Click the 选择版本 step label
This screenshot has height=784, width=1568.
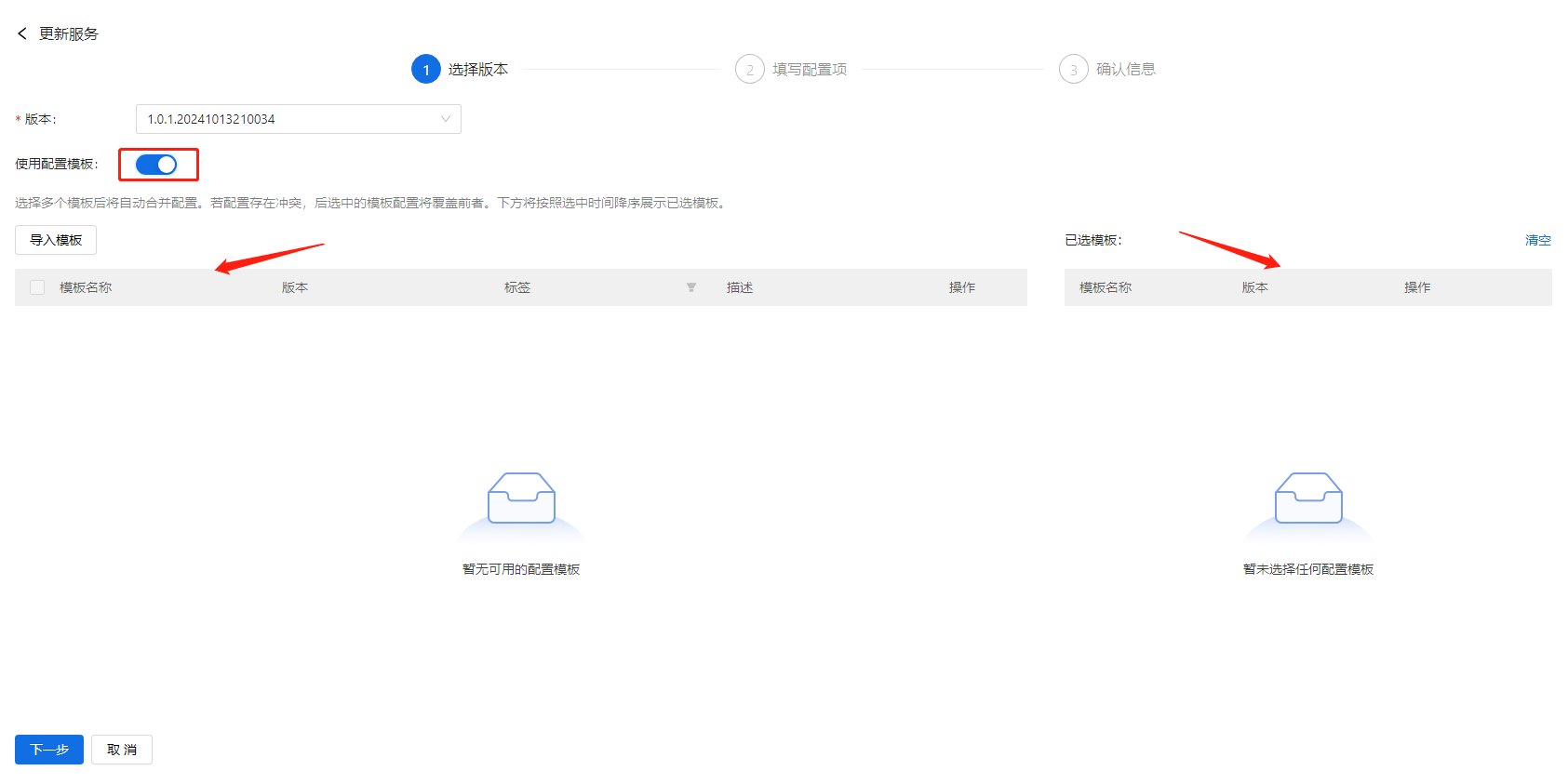pyautogui.click(x=478, y=69)
